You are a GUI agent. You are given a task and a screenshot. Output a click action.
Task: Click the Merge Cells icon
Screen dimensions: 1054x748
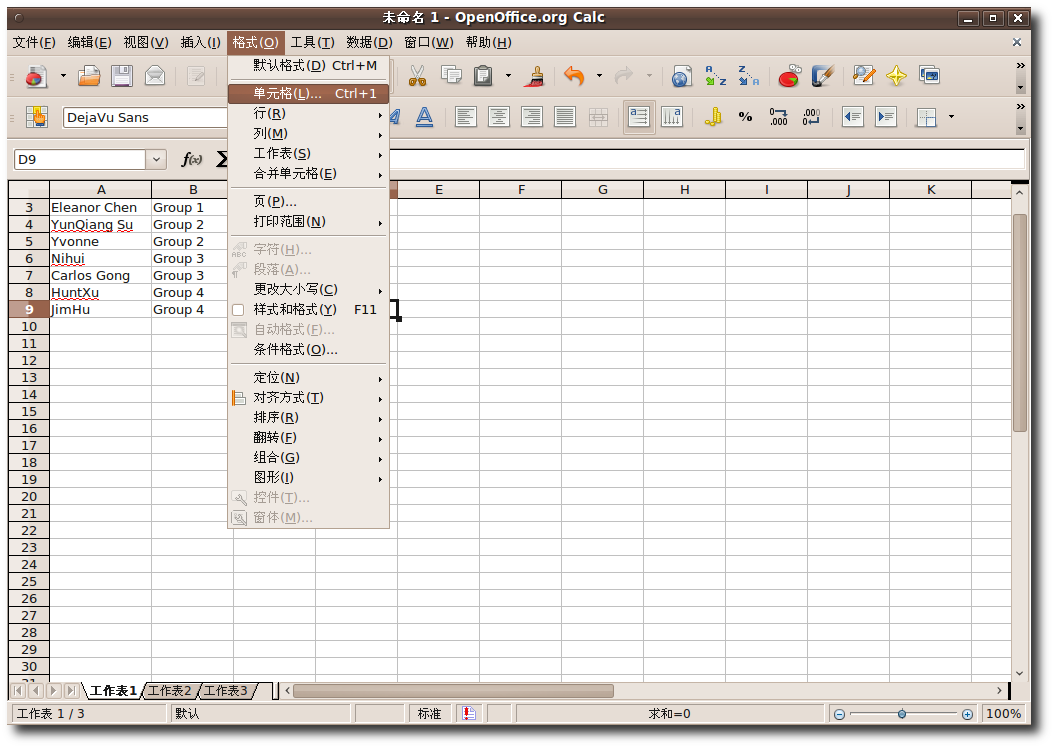[x=598, y=117]
